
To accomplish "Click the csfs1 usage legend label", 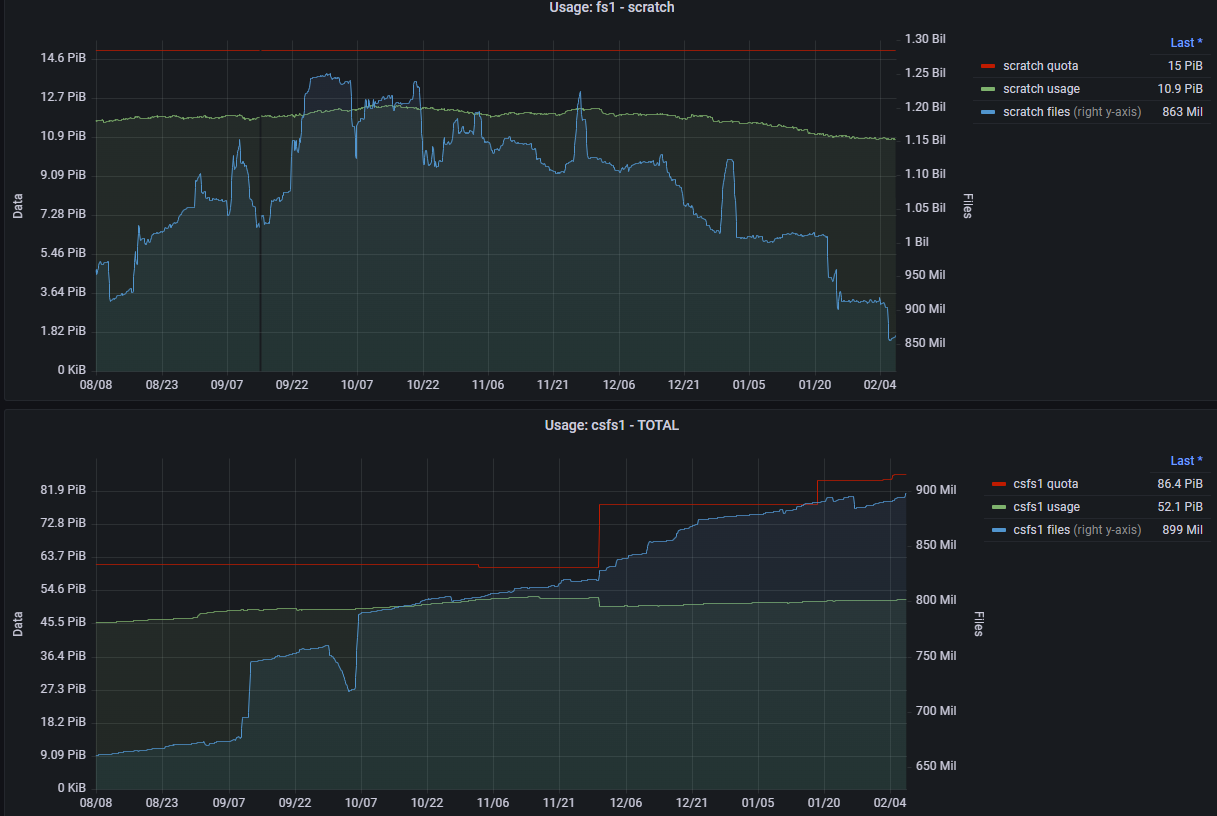I will [x=1046, y=507].
